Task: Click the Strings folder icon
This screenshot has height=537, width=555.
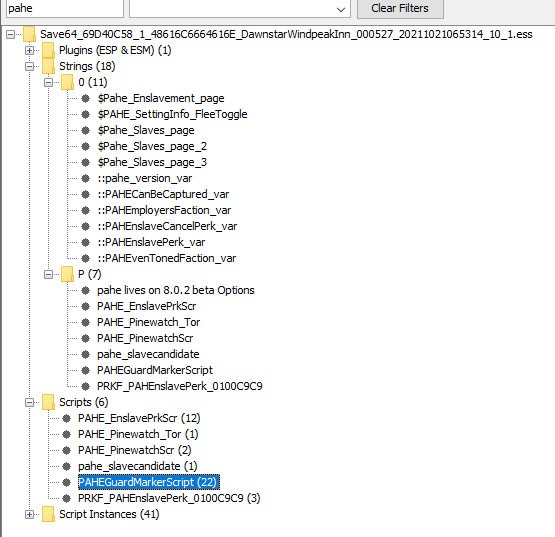Action: click(48, 66)
